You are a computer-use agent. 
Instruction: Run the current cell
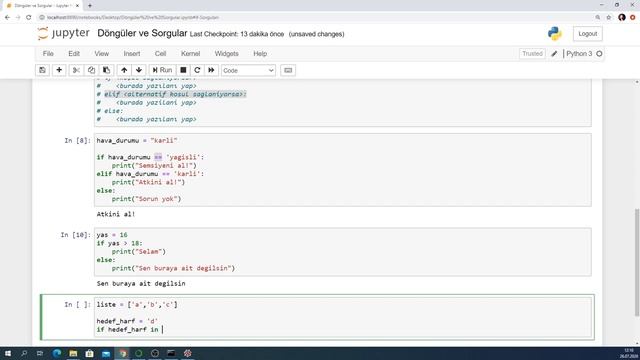click(x=162, y=70)
